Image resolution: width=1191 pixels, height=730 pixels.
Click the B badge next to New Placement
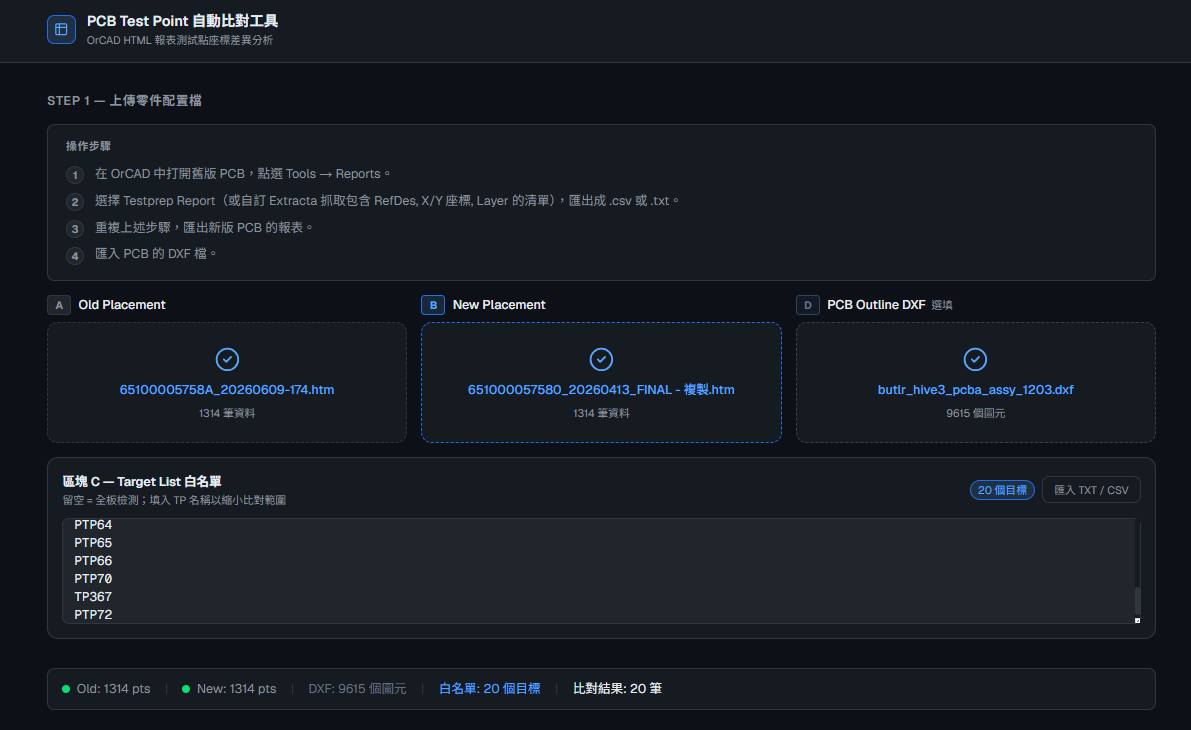coord(433,305)
